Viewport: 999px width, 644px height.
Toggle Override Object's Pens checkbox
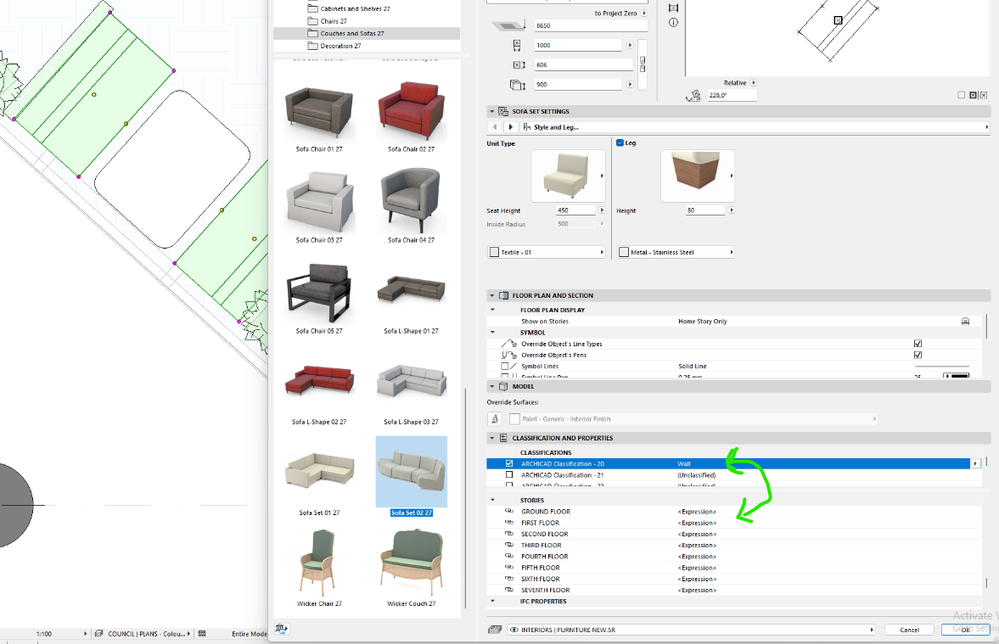[918, 355]
